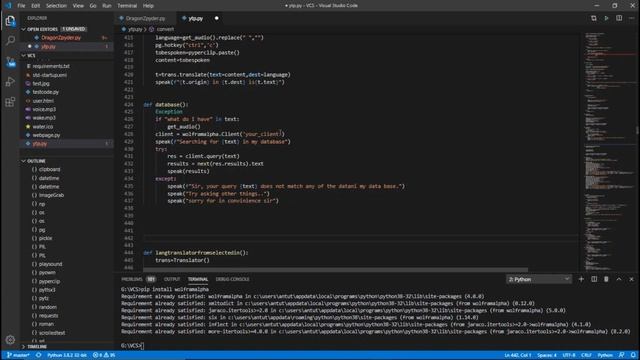Open the Source Control view icon

(10, 61)
